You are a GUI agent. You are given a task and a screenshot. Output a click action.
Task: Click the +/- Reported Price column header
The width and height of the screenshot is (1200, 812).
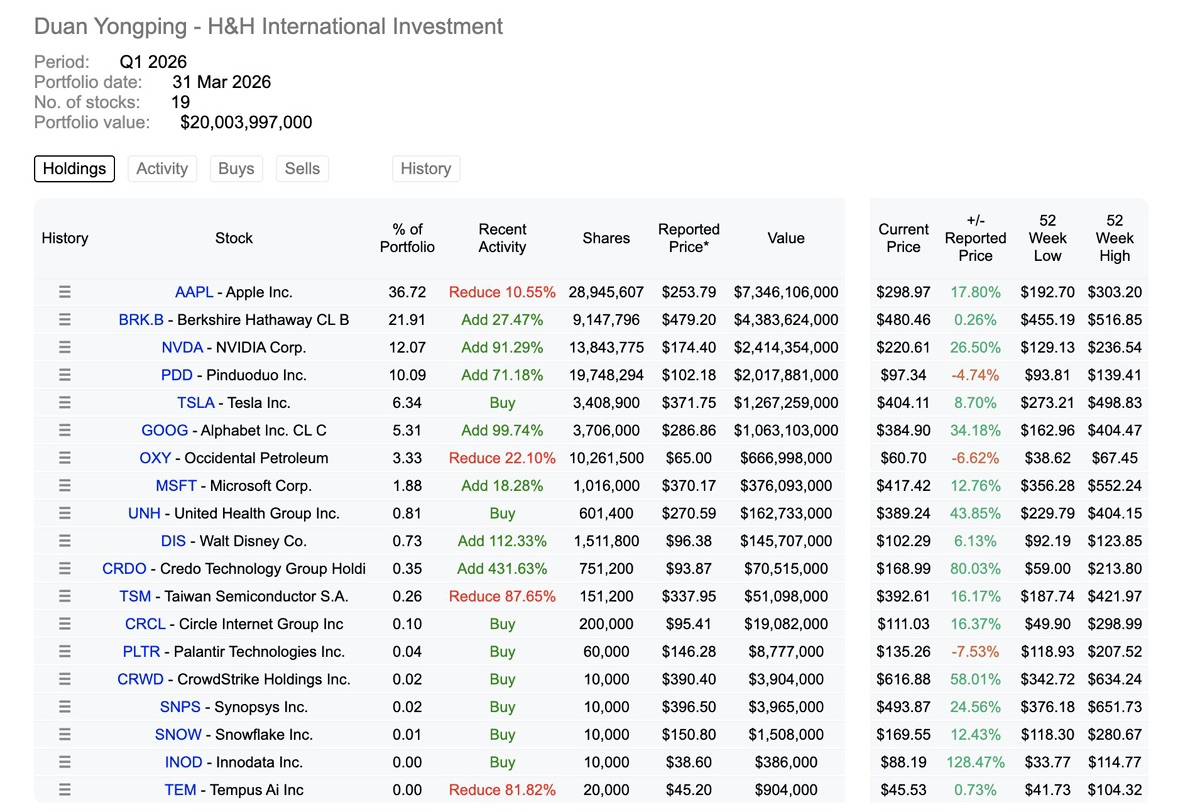(976, 238)
